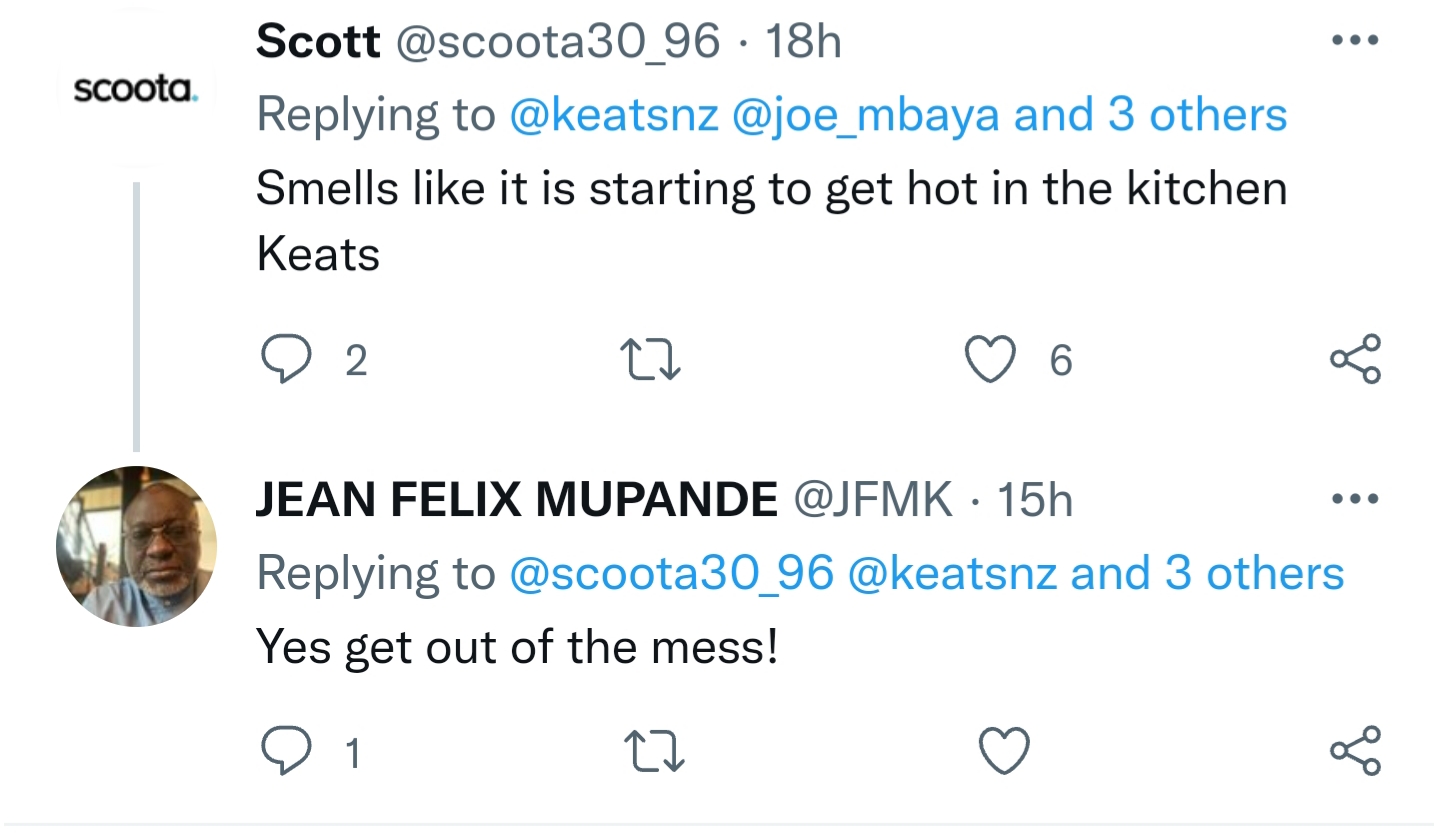This screenshot has height=833, width=1434.
Task: Open @keatsnz mention in Scott's tweet
Action: (613, 116)
